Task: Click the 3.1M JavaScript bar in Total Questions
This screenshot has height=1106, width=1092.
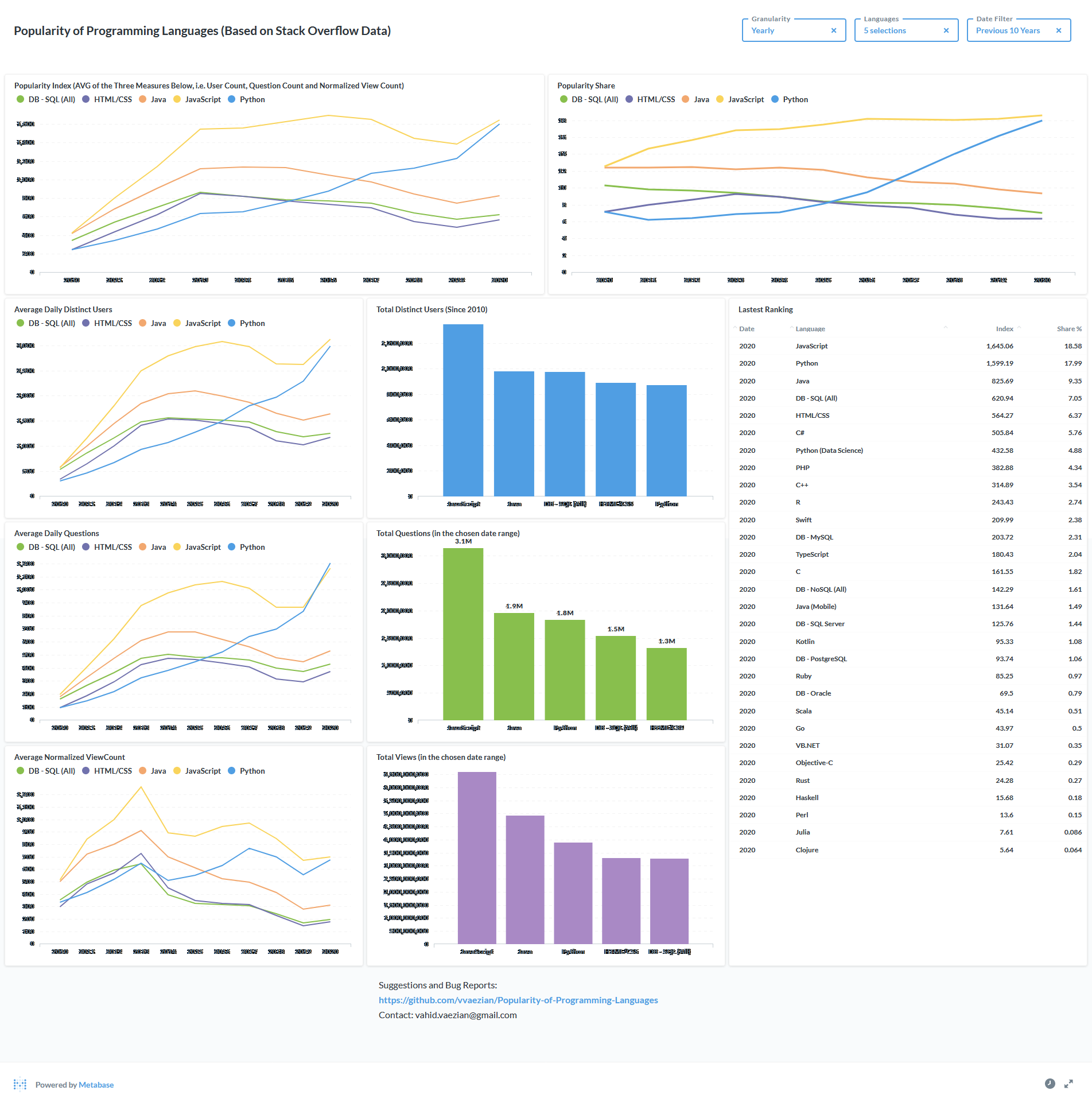Action: (x=463, y=634)
